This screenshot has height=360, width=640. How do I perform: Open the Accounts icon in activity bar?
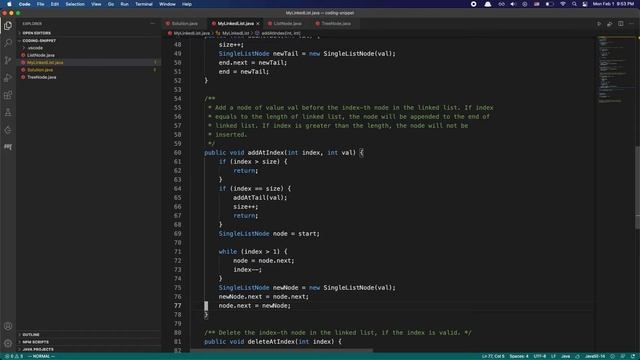click(8, 326)
